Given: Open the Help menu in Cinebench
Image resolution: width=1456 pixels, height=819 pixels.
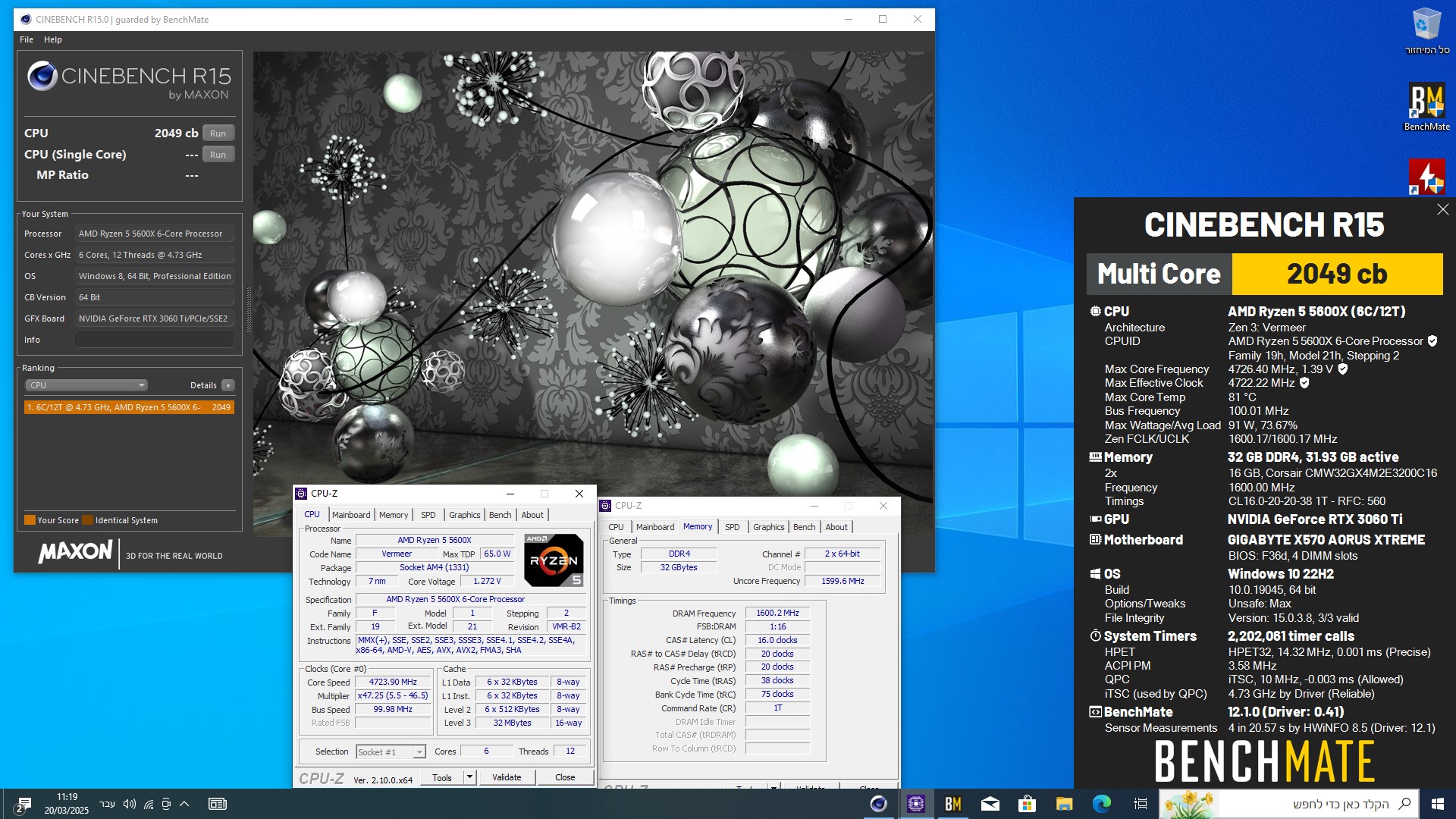Looking at the screenshot, I should (53, 39).
